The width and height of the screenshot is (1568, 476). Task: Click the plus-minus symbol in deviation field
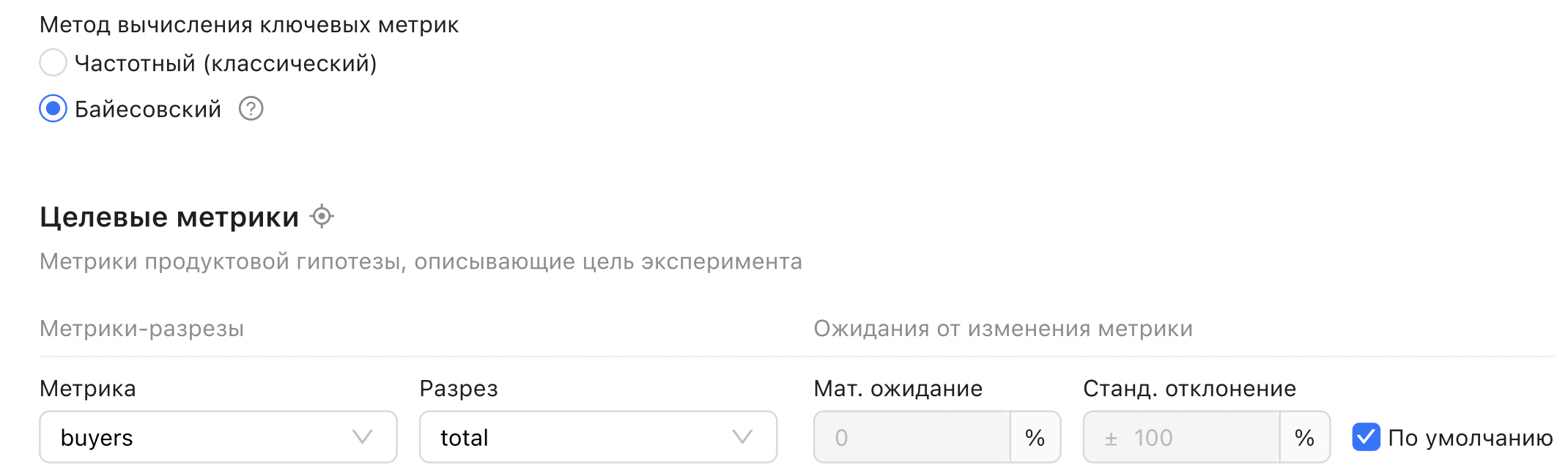click(1112, 437)
